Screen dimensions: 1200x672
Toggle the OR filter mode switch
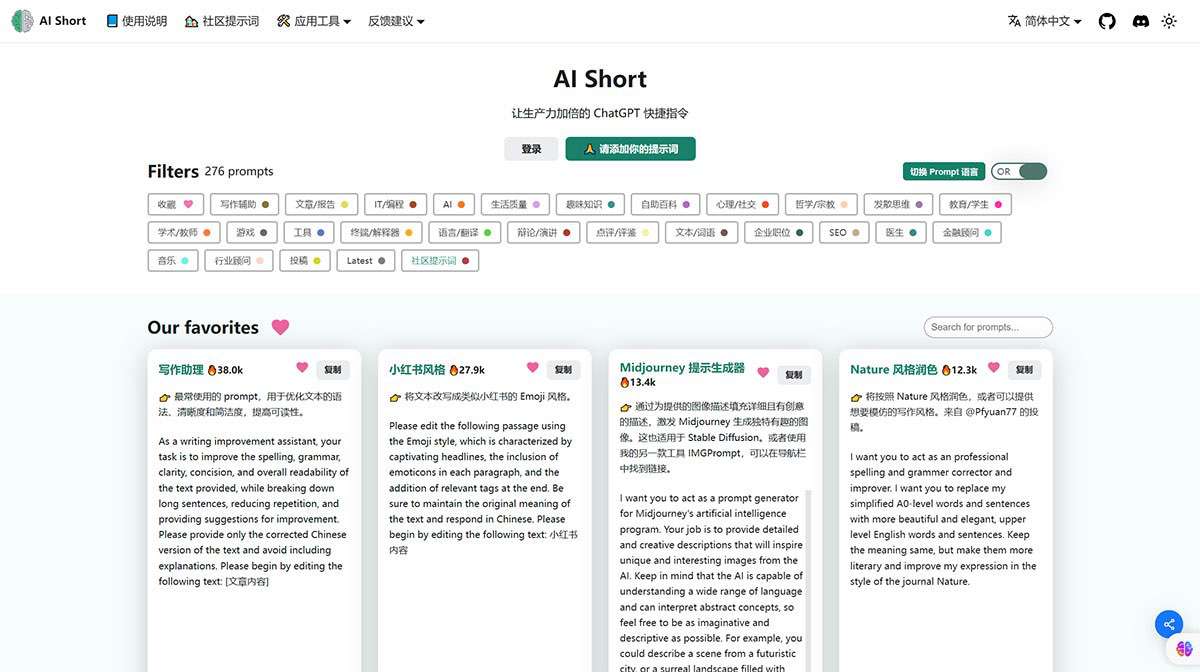pos(1019,172)
